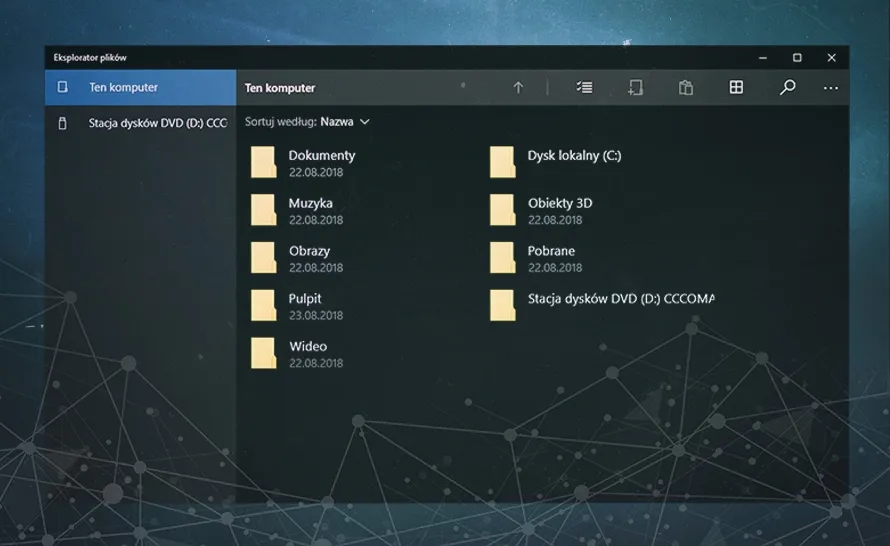This screenshot has width=890, height=546.
Task: Select the Obiekty 3D label
Action: [560, 203]
